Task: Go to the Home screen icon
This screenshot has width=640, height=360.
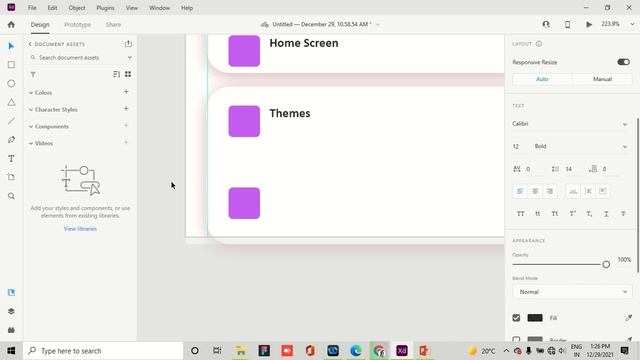Action: [x=11, y=24]
